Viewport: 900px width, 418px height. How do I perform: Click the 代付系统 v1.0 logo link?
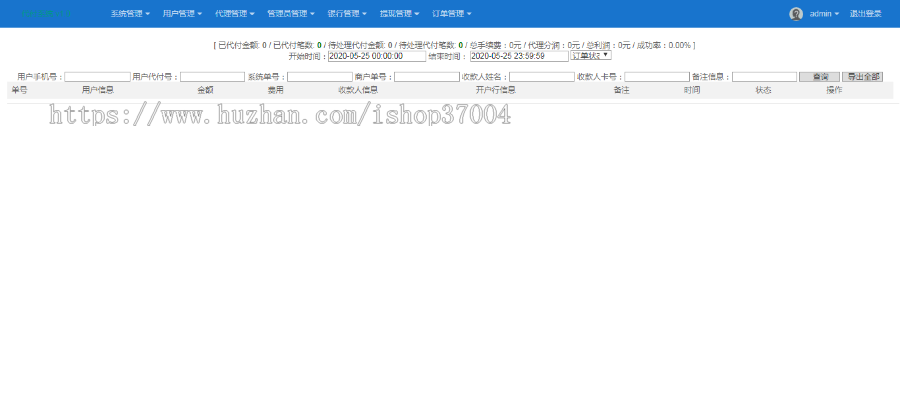46,14
